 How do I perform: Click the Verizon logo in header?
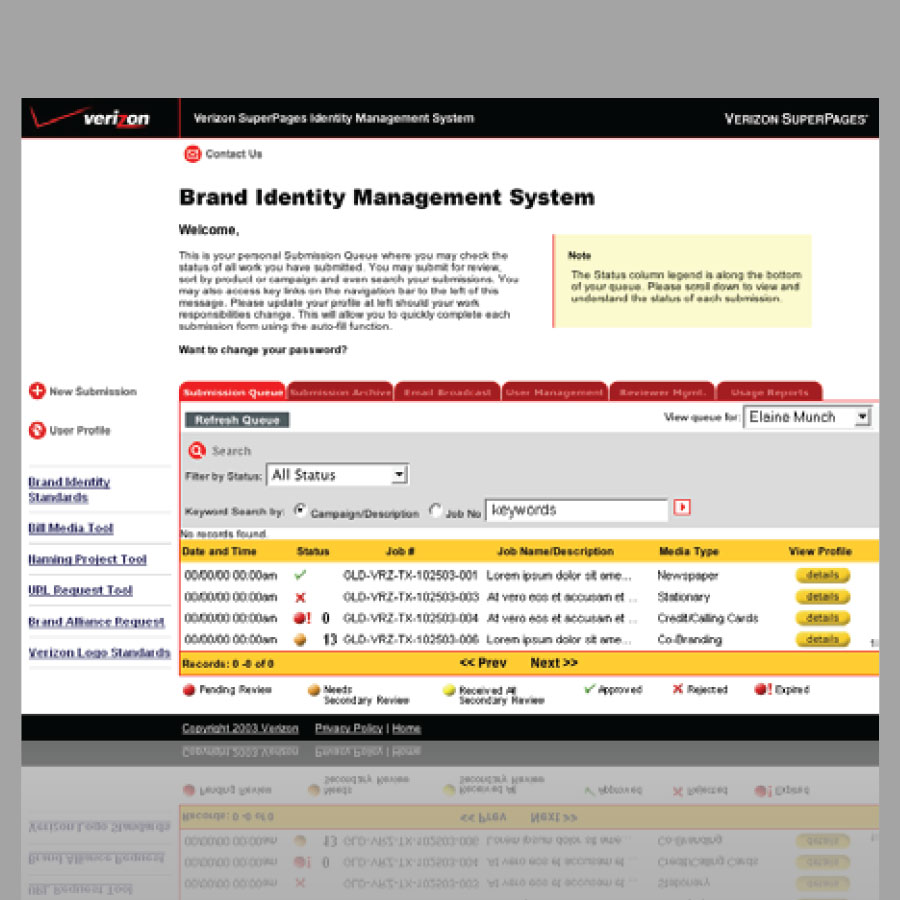(91, 117)
